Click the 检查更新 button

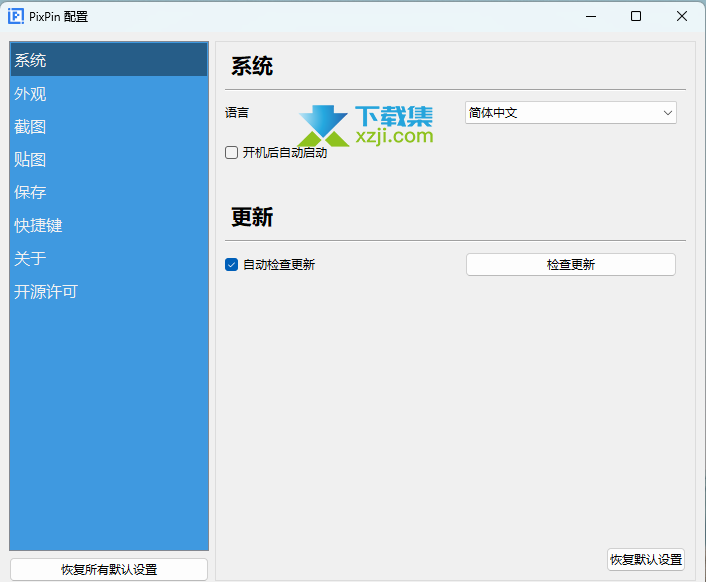click(x=570, y=265)
